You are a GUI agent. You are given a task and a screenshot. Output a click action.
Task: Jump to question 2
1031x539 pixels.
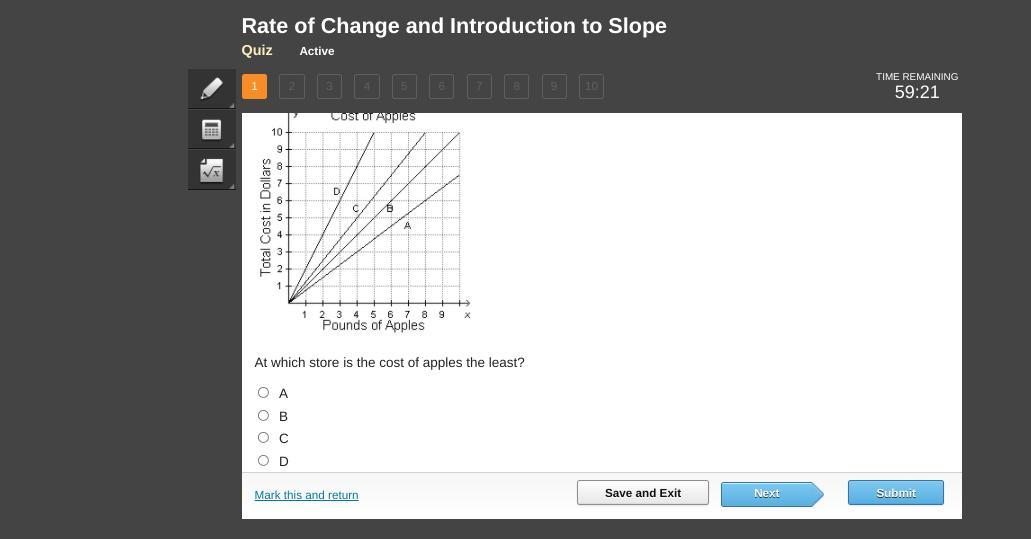coord(292,86)
